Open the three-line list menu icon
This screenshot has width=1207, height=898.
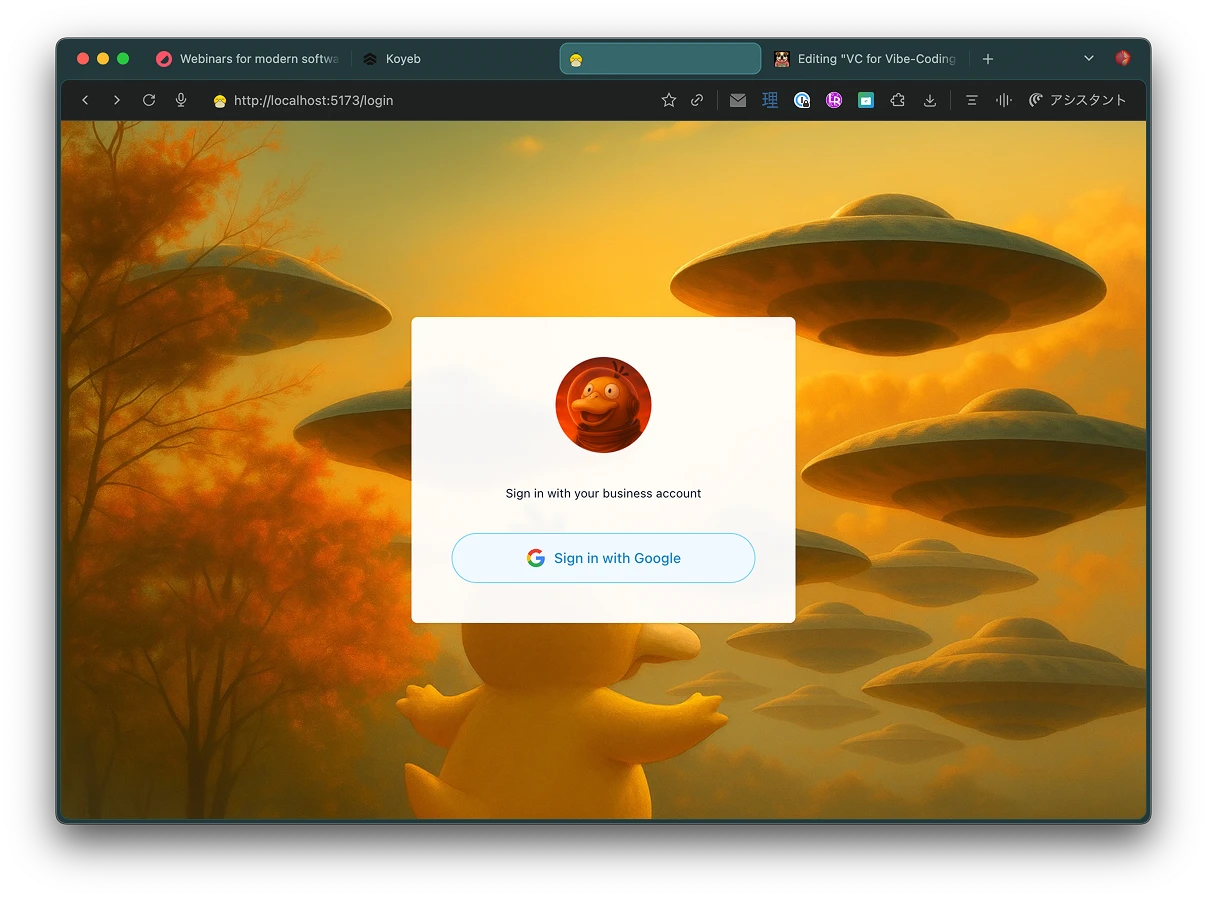971,100
